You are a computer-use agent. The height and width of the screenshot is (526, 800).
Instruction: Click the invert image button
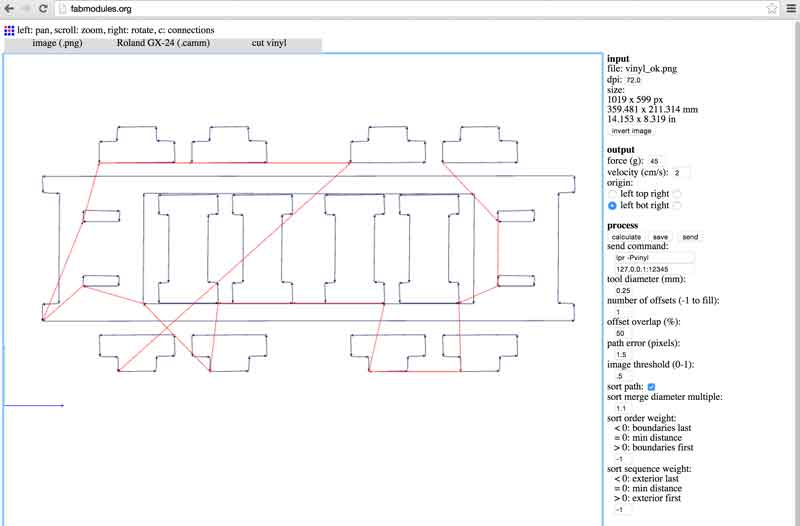pyautogui.click(x=632, y=131)
